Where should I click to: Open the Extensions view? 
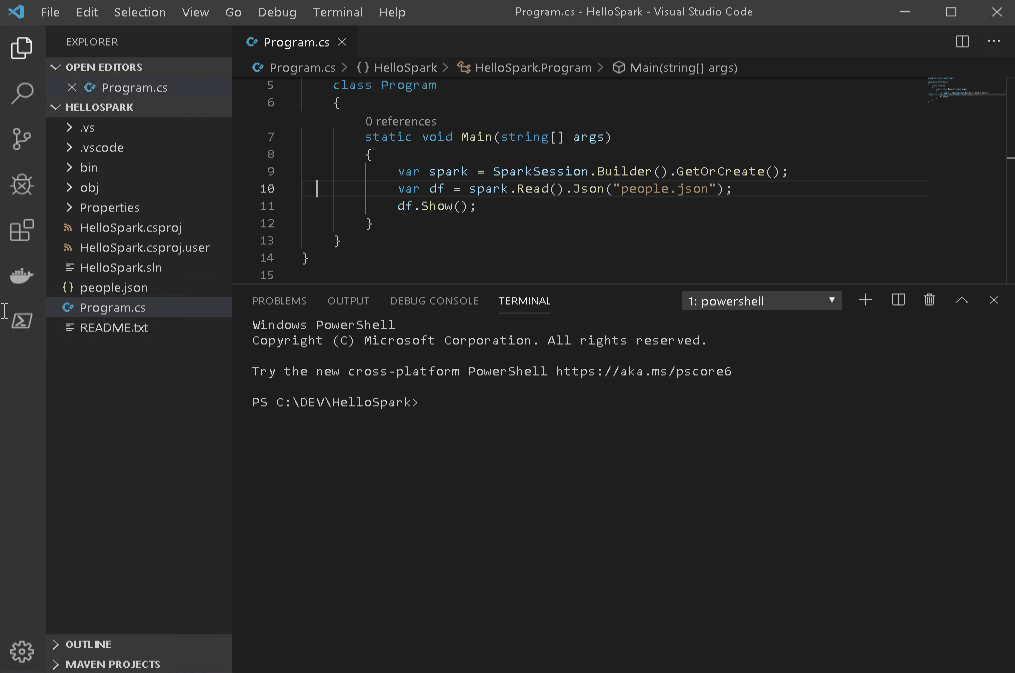pos(22,230)
